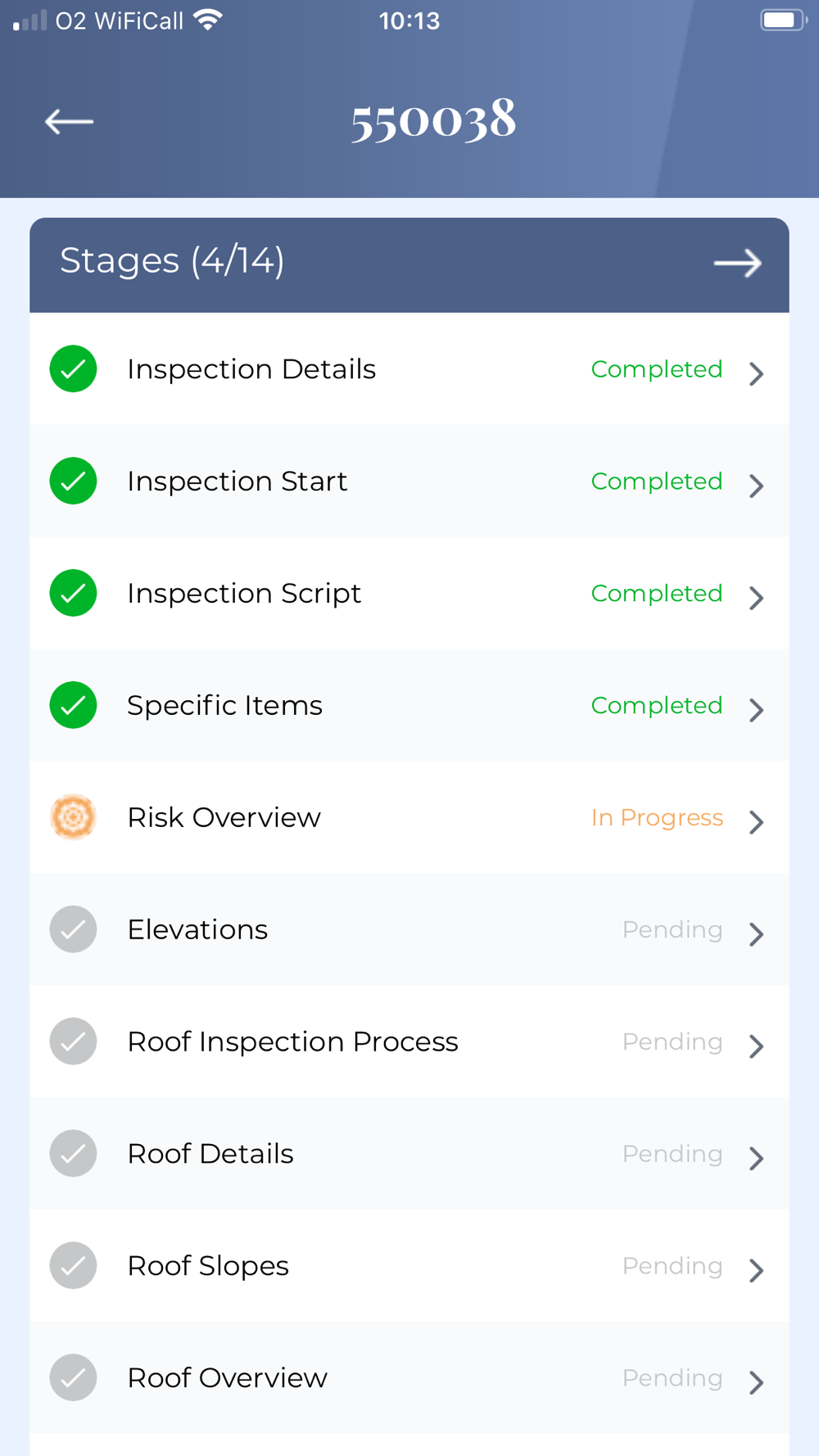Tap the green check beside Inspection Start

[73, 482]
